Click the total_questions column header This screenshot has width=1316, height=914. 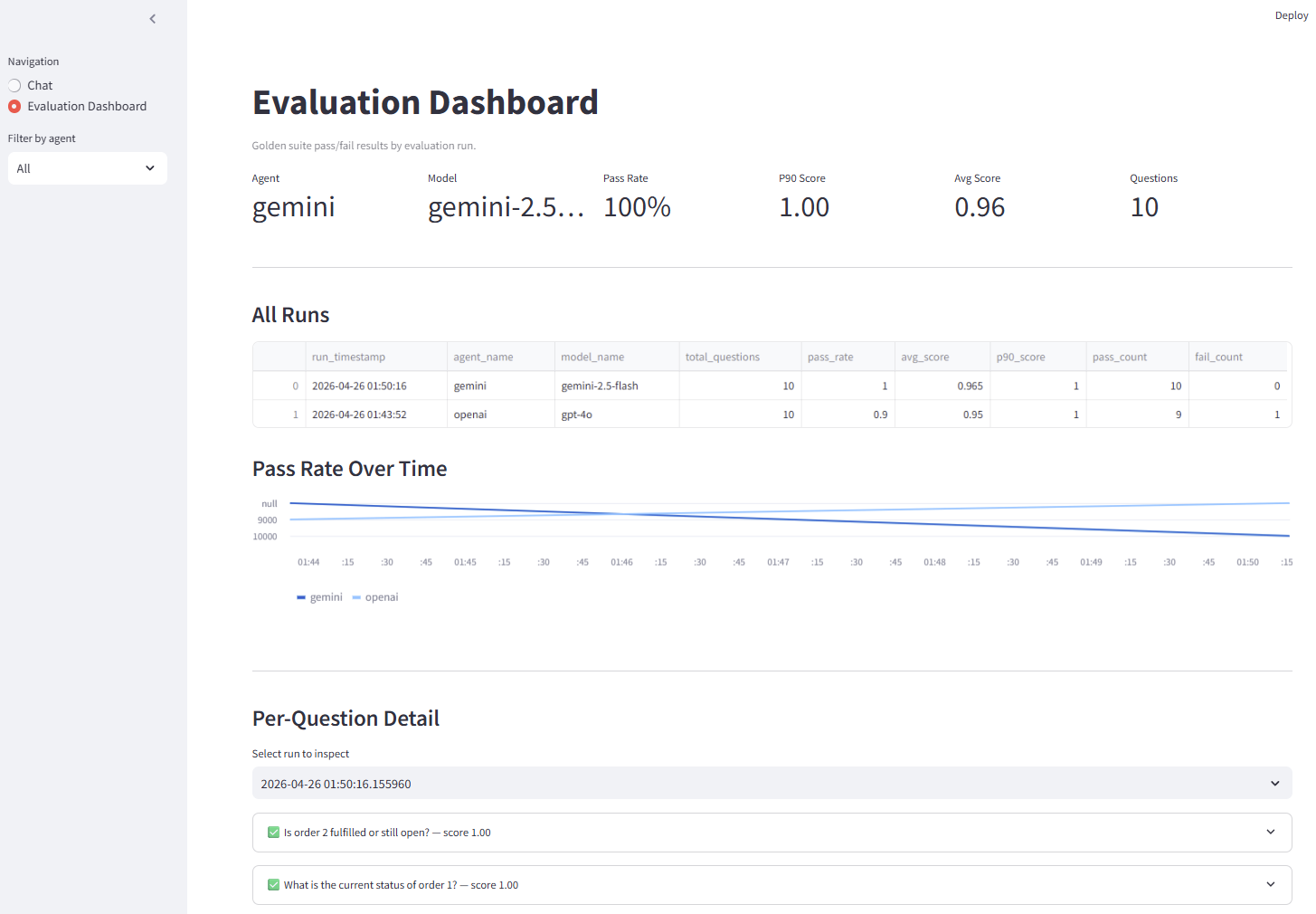point(740,357)
